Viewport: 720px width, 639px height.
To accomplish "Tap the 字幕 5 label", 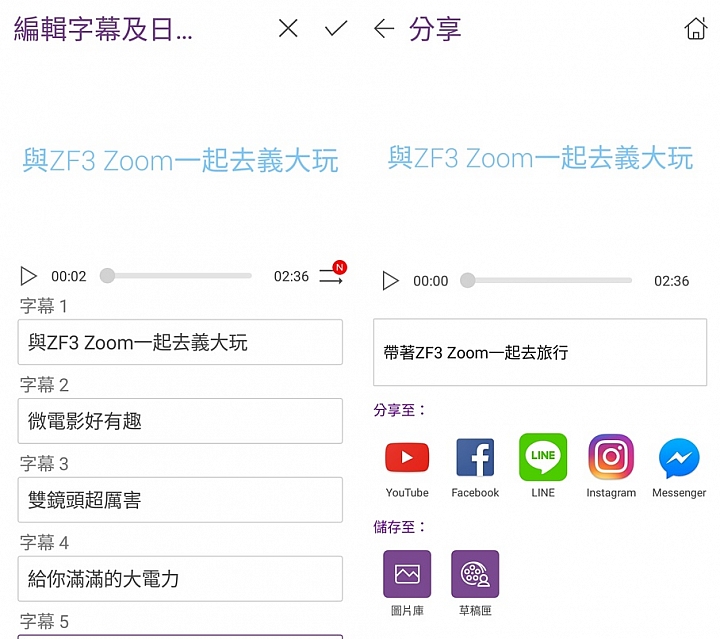I will pyautogui.click(x=44, y=622).
